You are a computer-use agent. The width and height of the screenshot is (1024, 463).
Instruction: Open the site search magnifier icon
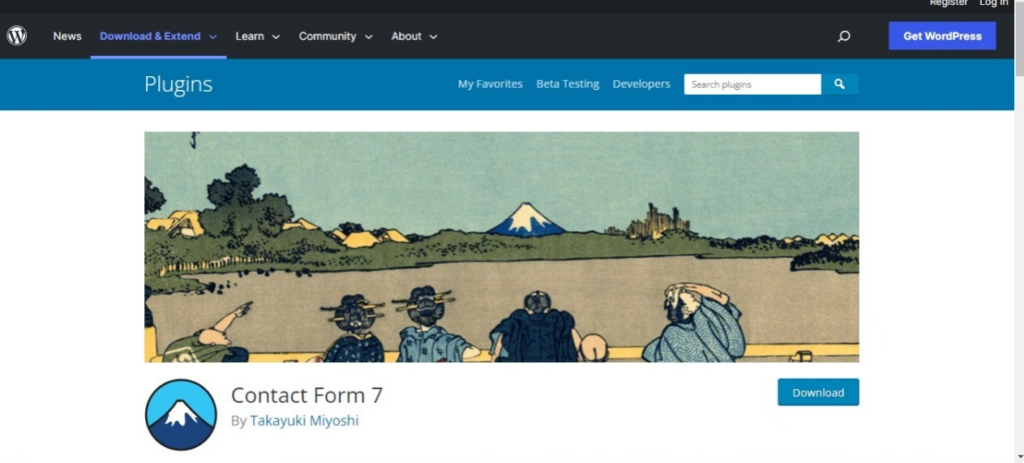click(844, 37)
